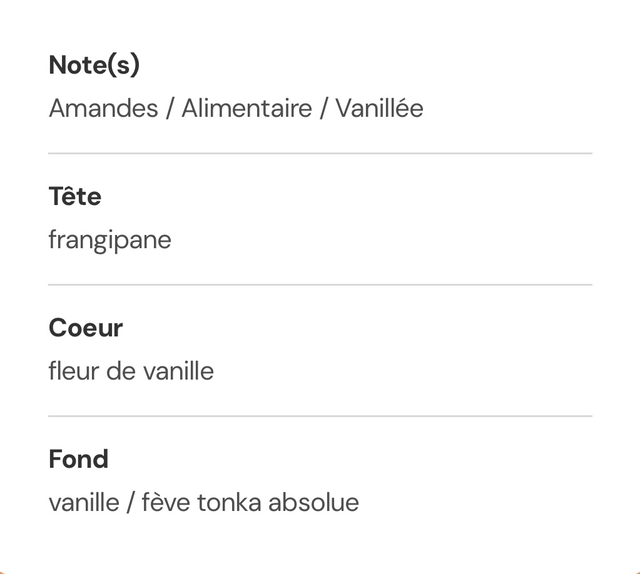Click vanille in fleur de vanille
This screenshot has height=574, width=640.
point(178,371)
